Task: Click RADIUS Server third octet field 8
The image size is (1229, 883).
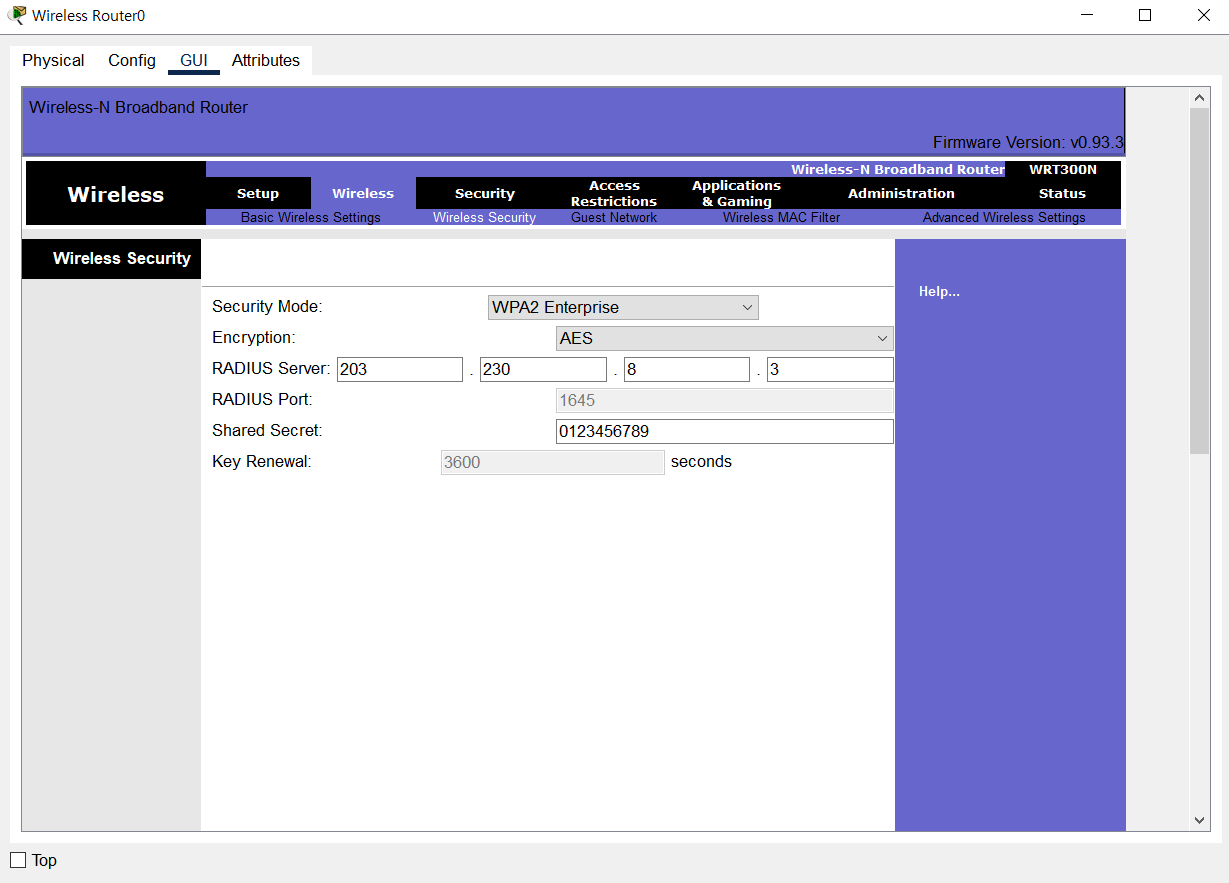Action: coord(687,369)
